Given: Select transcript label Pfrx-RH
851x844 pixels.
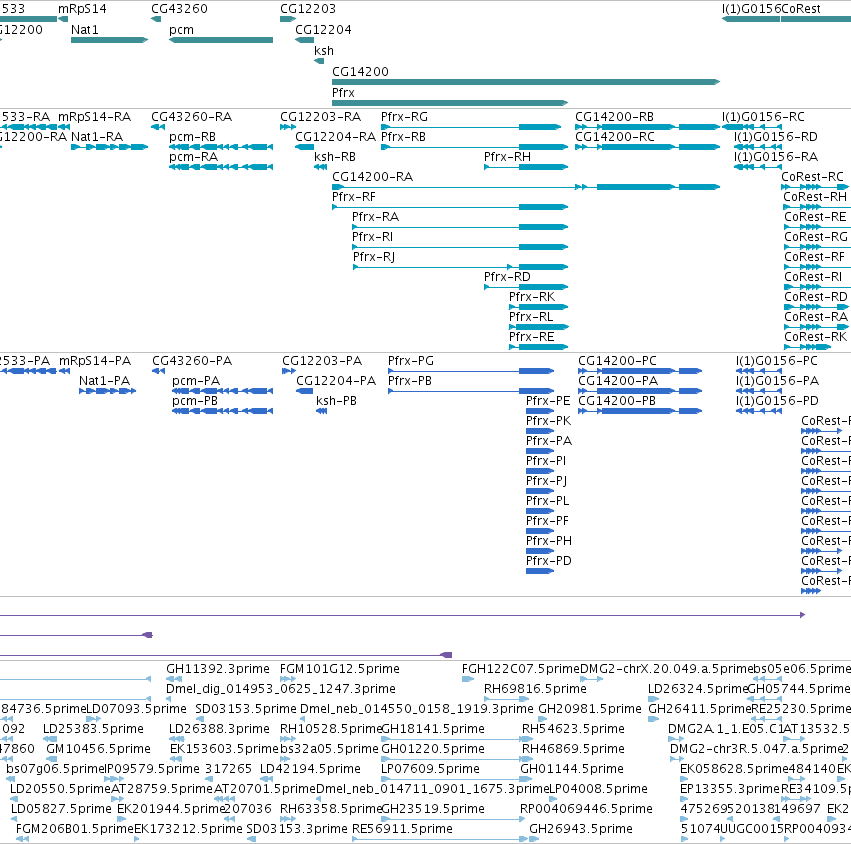Looking at the screenshot, I should coord(507,157).
